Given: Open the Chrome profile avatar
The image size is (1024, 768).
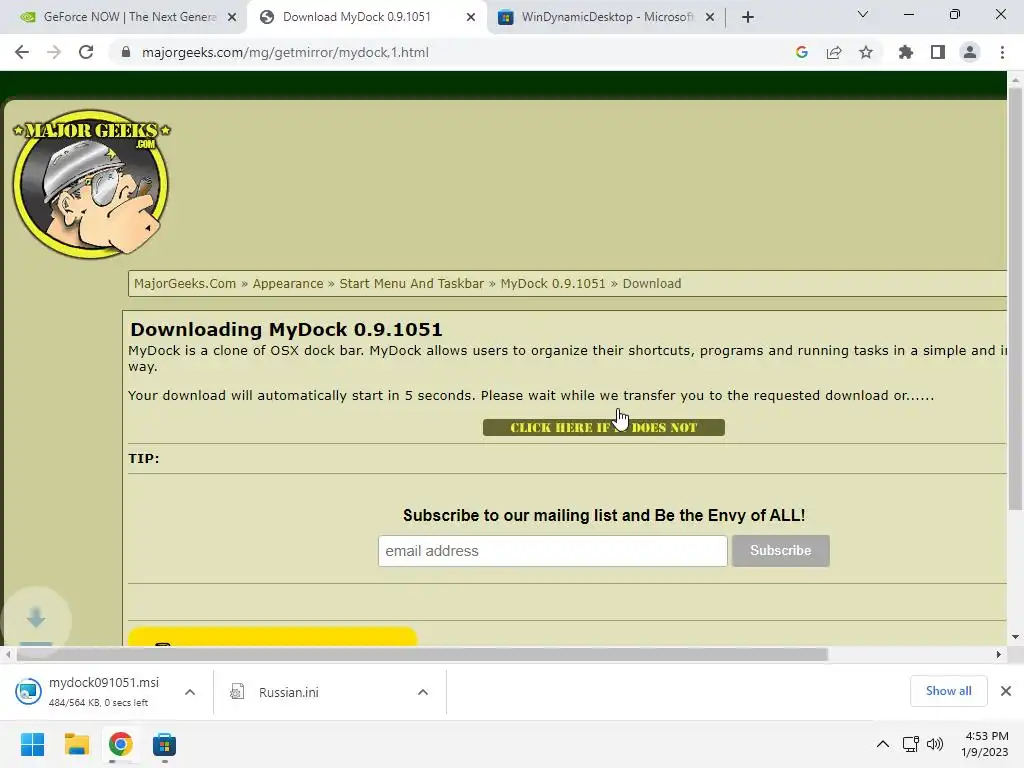Looking at the screenshot, I should tap(970, 52).
